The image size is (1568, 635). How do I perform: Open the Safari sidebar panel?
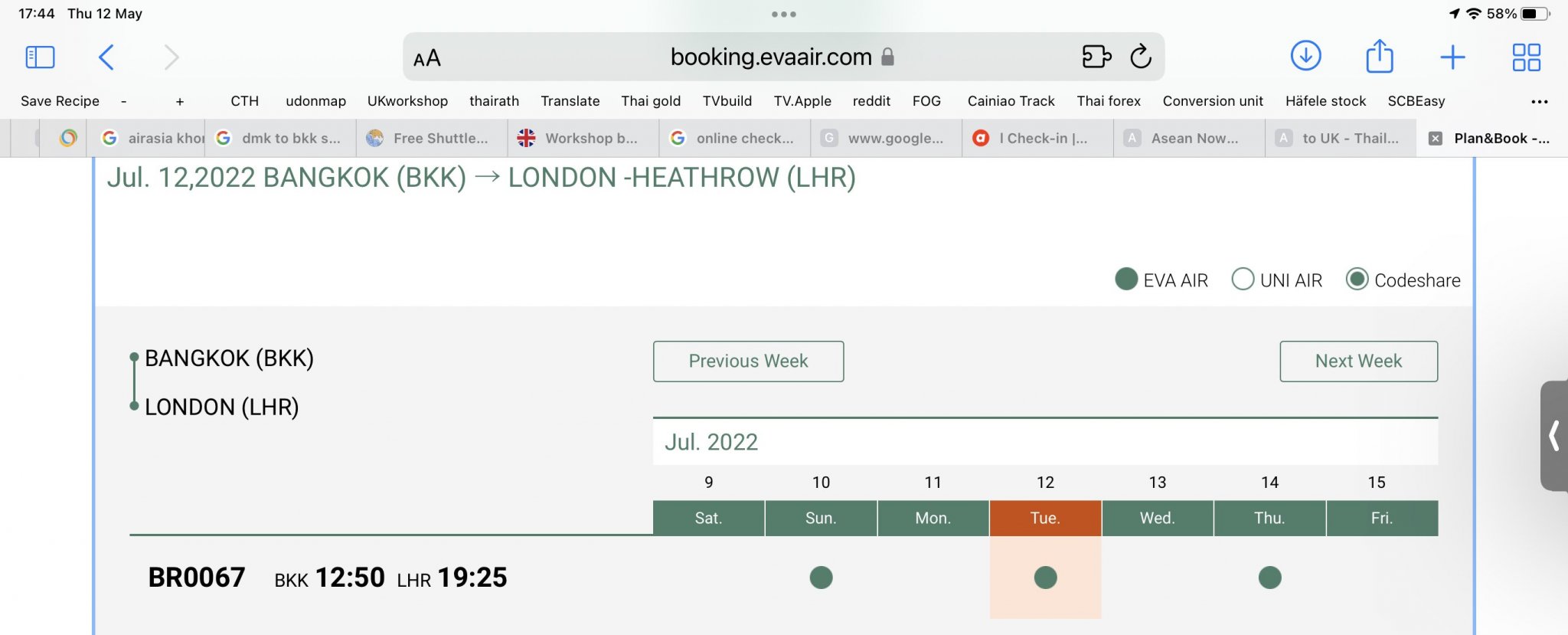point(40,57)
